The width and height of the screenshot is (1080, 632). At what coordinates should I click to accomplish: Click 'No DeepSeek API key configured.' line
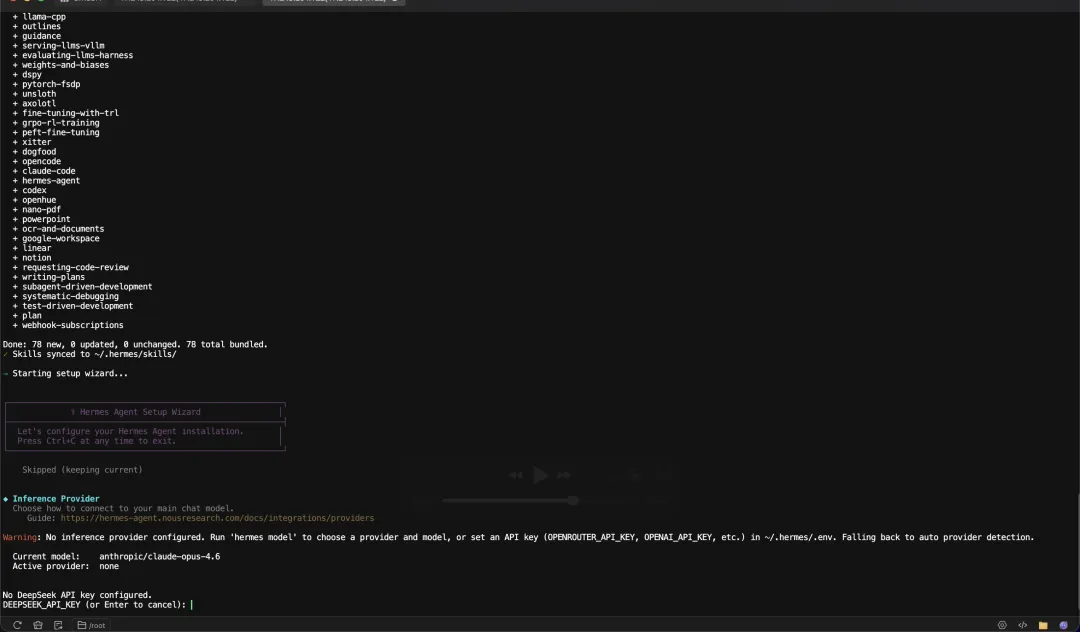pos(77,595)
